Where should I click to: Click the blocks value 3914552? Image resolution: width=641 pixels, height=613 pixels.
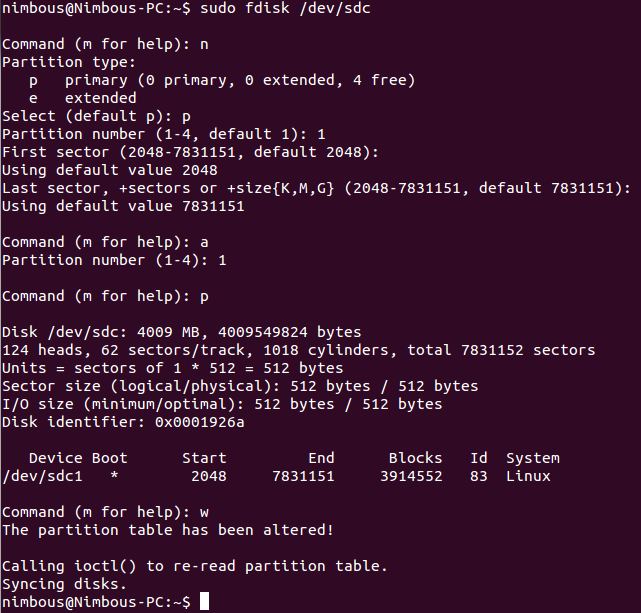pyautogui.click(x=411, y=476)
